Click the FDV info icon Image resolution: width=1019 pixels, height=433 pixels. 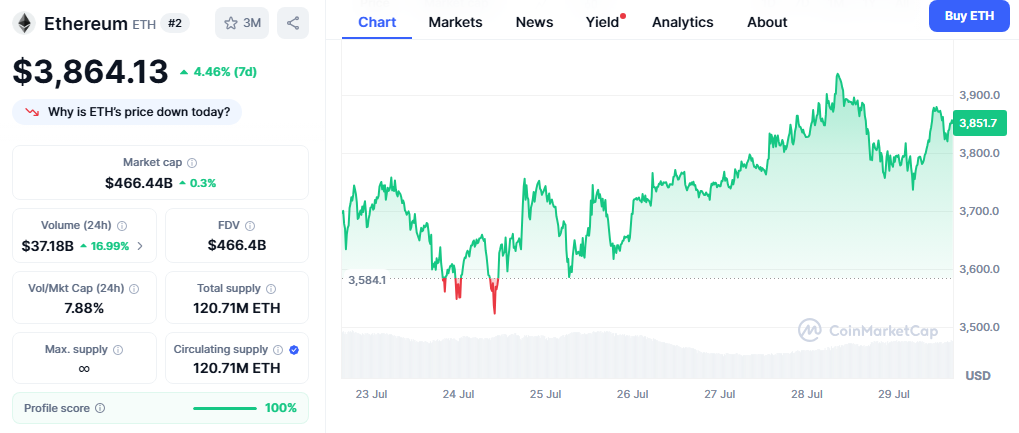(250, 226)
